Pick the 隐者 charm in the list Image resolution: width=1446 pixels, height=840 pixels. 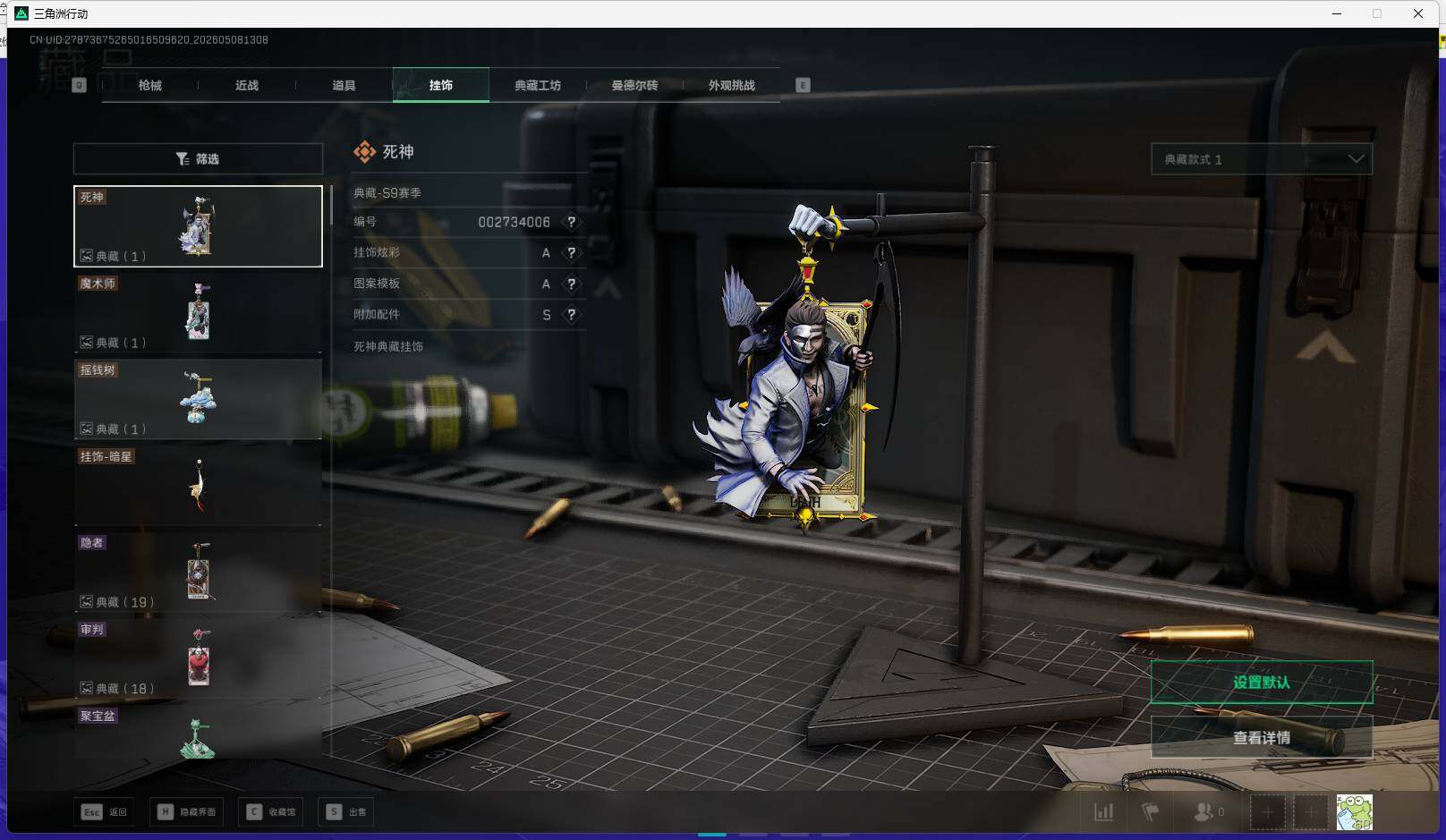(198, 573)
